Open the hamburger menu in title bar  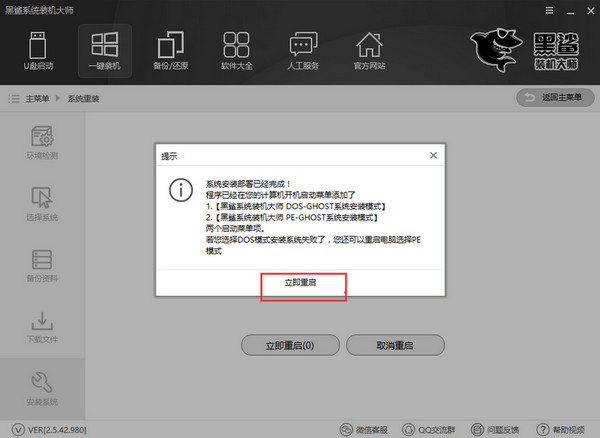coord(549,11)
